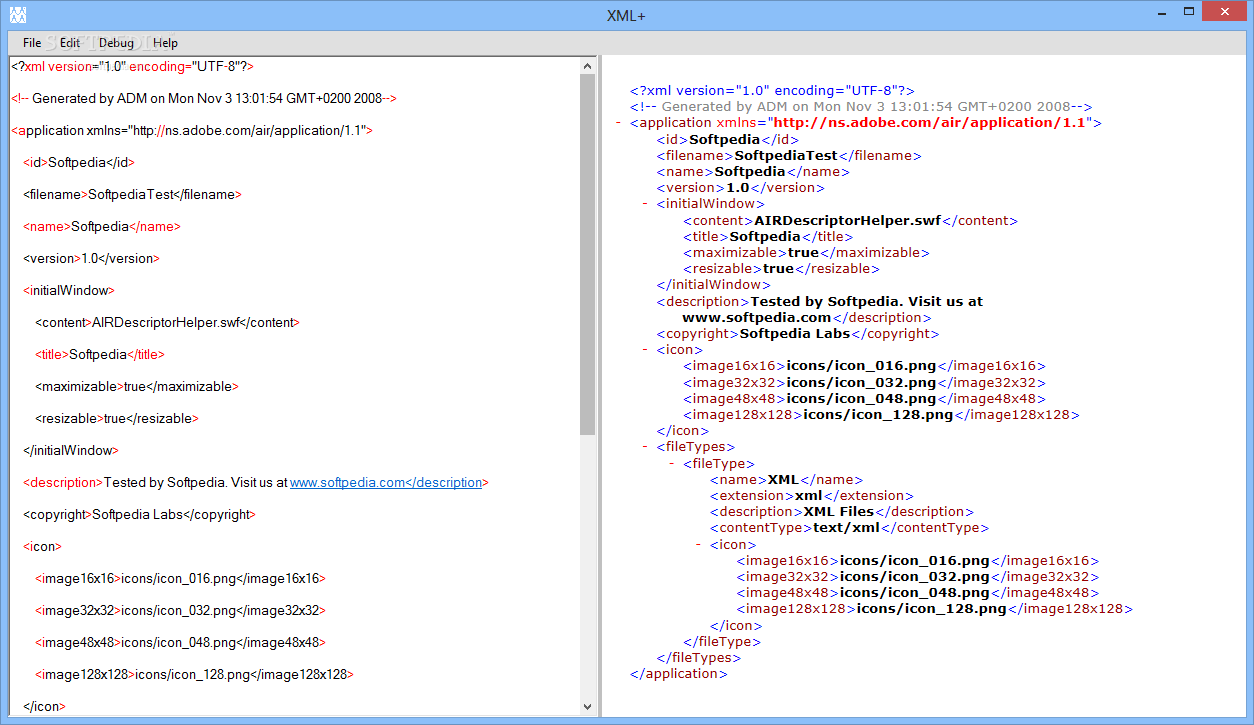Click the version 1.0 line in editor

[x=91, y=258]
